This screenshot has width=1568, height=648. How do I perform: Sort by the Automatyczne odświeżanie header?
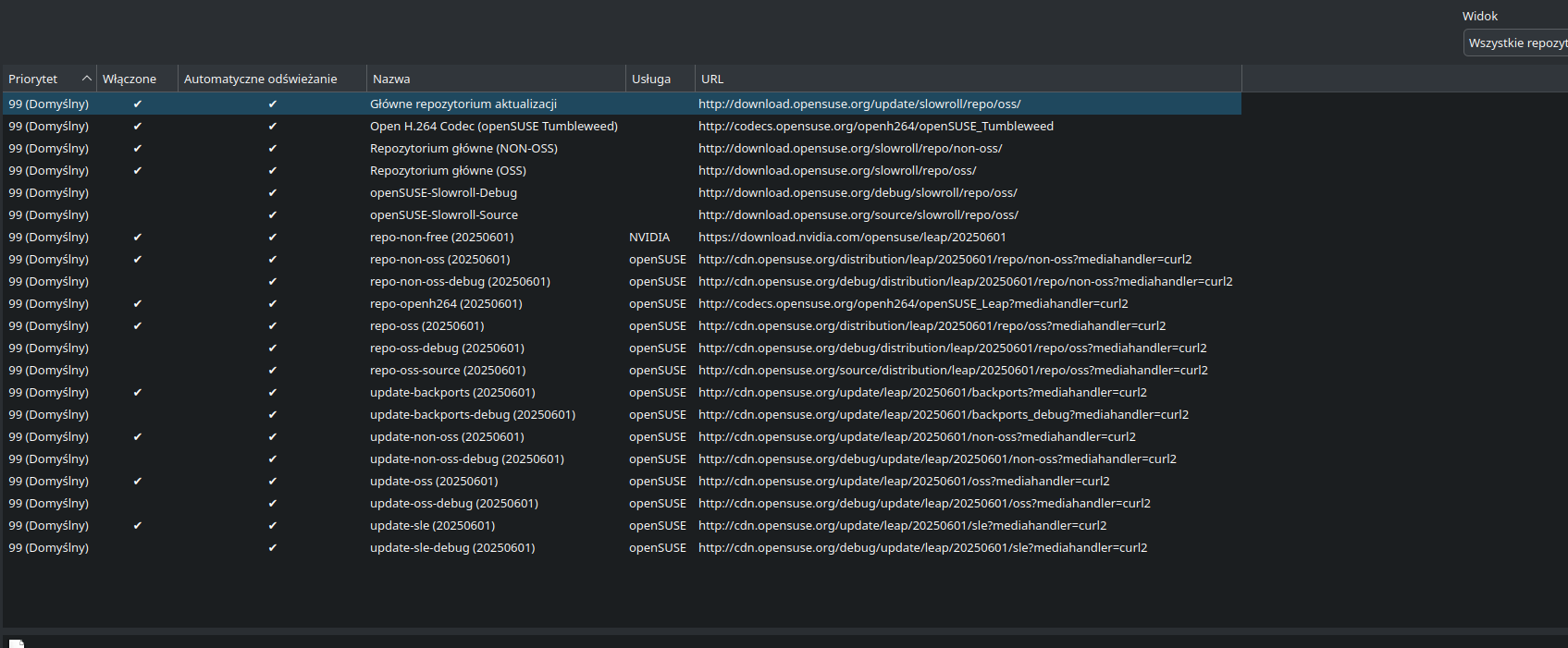point(272,79)
